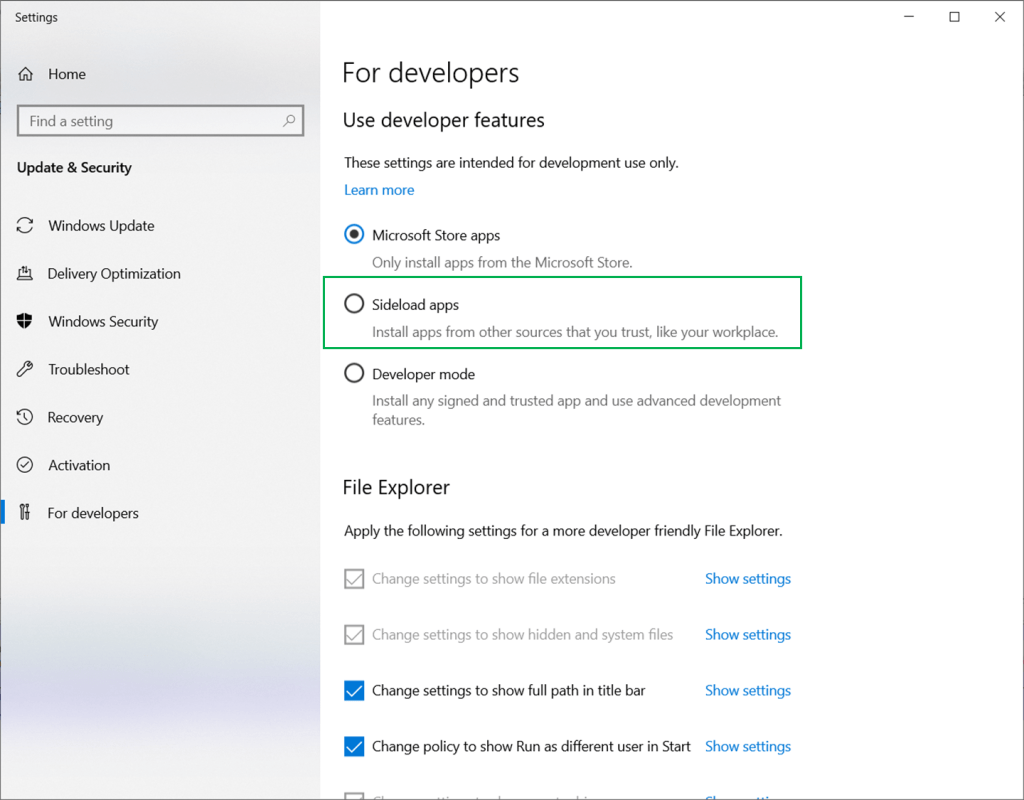1024x800 pixels.
Task: Select the Developer mode radio button
Action: 354,374
